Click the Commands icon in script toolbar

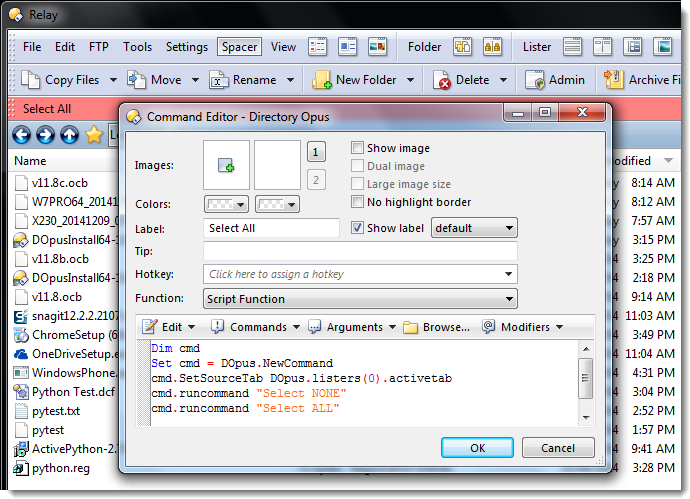click(217, 327)
